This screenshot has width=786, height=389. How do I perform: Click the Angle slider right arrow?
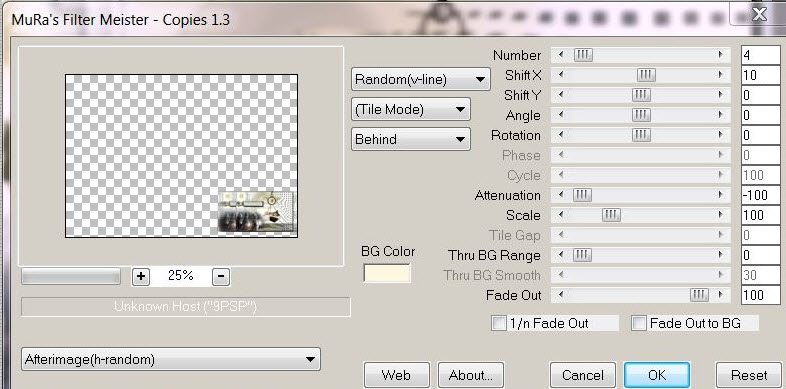[x=721, y=115]
